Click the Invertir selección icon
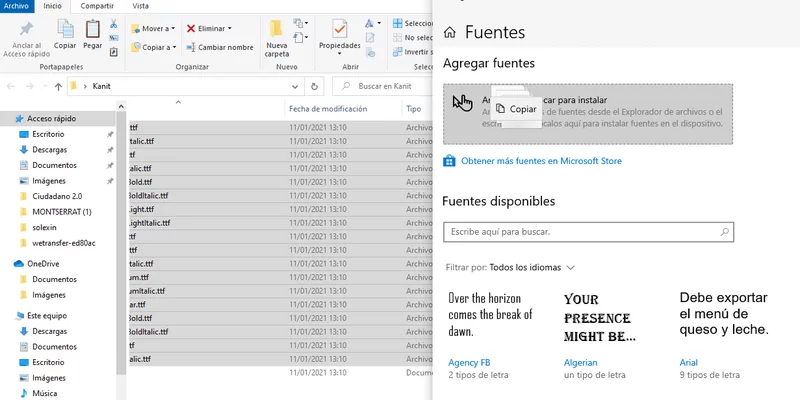This screenshot has height=400, width=800. coord(397,52)
